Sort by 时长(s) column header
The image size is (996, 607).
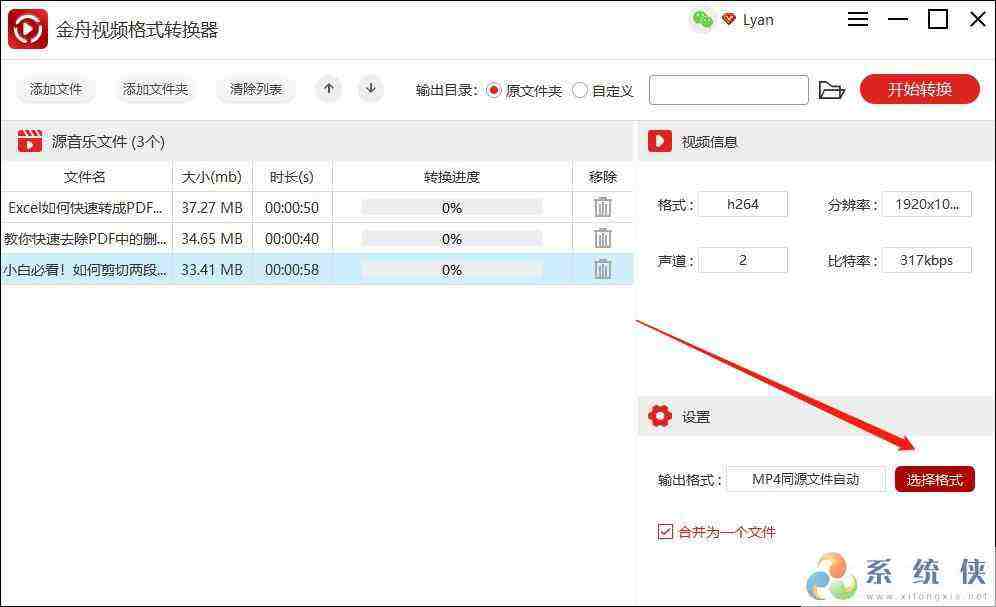[x=292, y=177]
